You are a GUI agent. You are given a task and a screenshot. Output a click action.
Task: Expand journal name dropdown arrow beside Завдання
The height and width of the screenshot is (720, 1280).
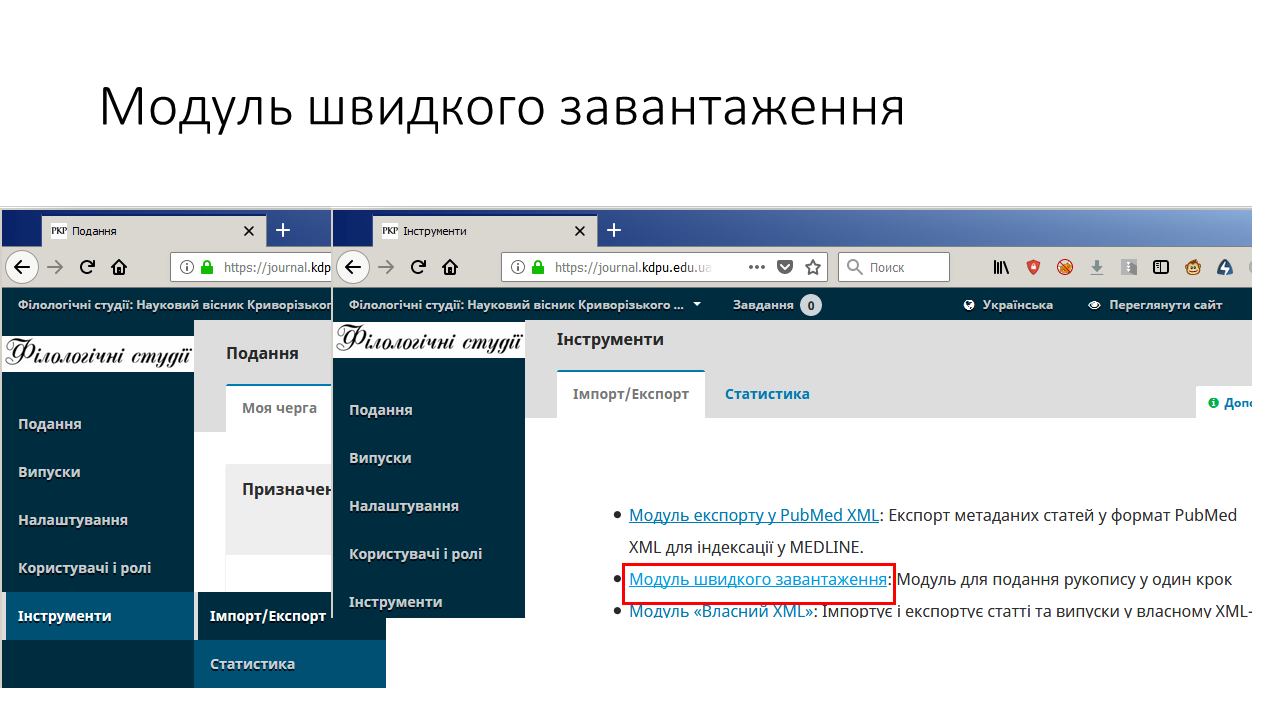point(697,304)
